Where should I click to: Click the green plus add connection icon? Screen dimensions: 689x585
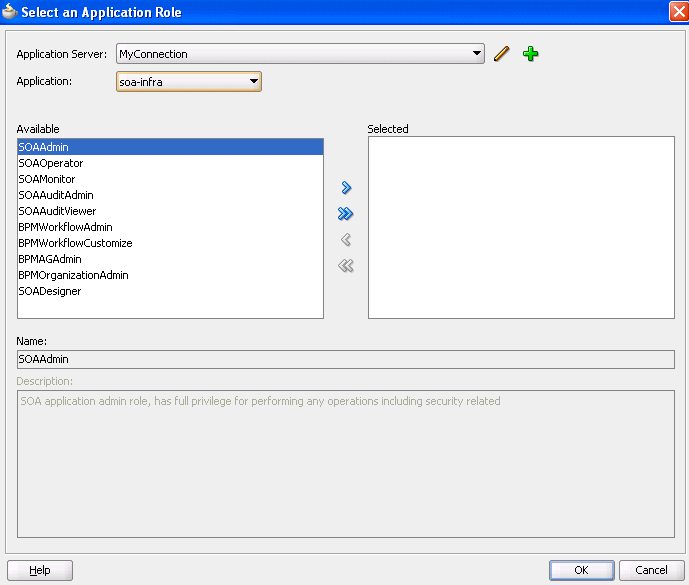coord(530,54)
